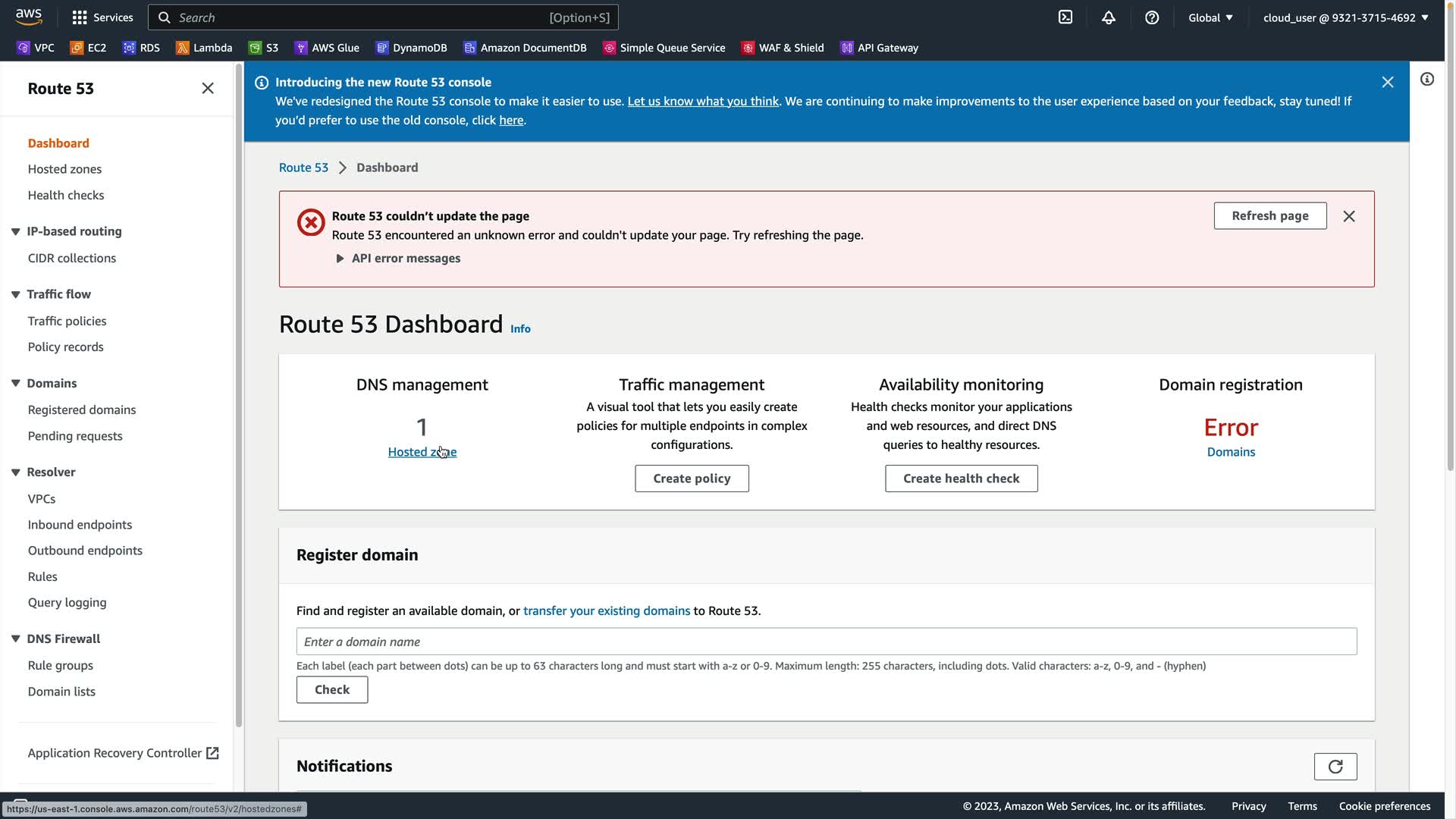Click the Refresh page button
The image size is (1456, 819).
(1269, 216)
